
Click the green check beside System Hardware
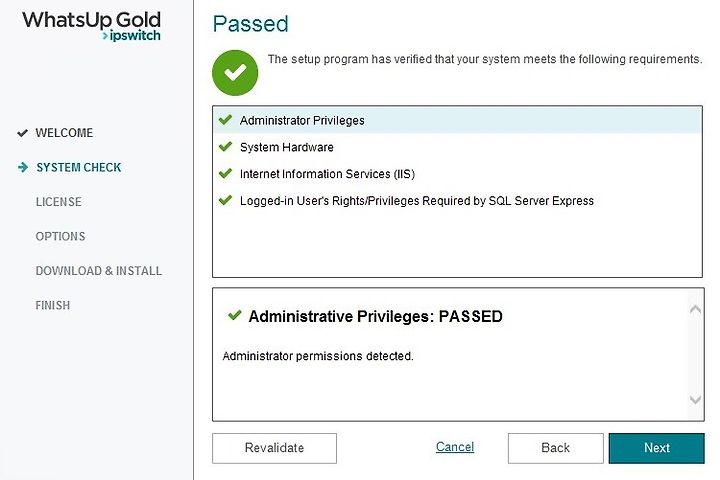(x=225, y=147)
